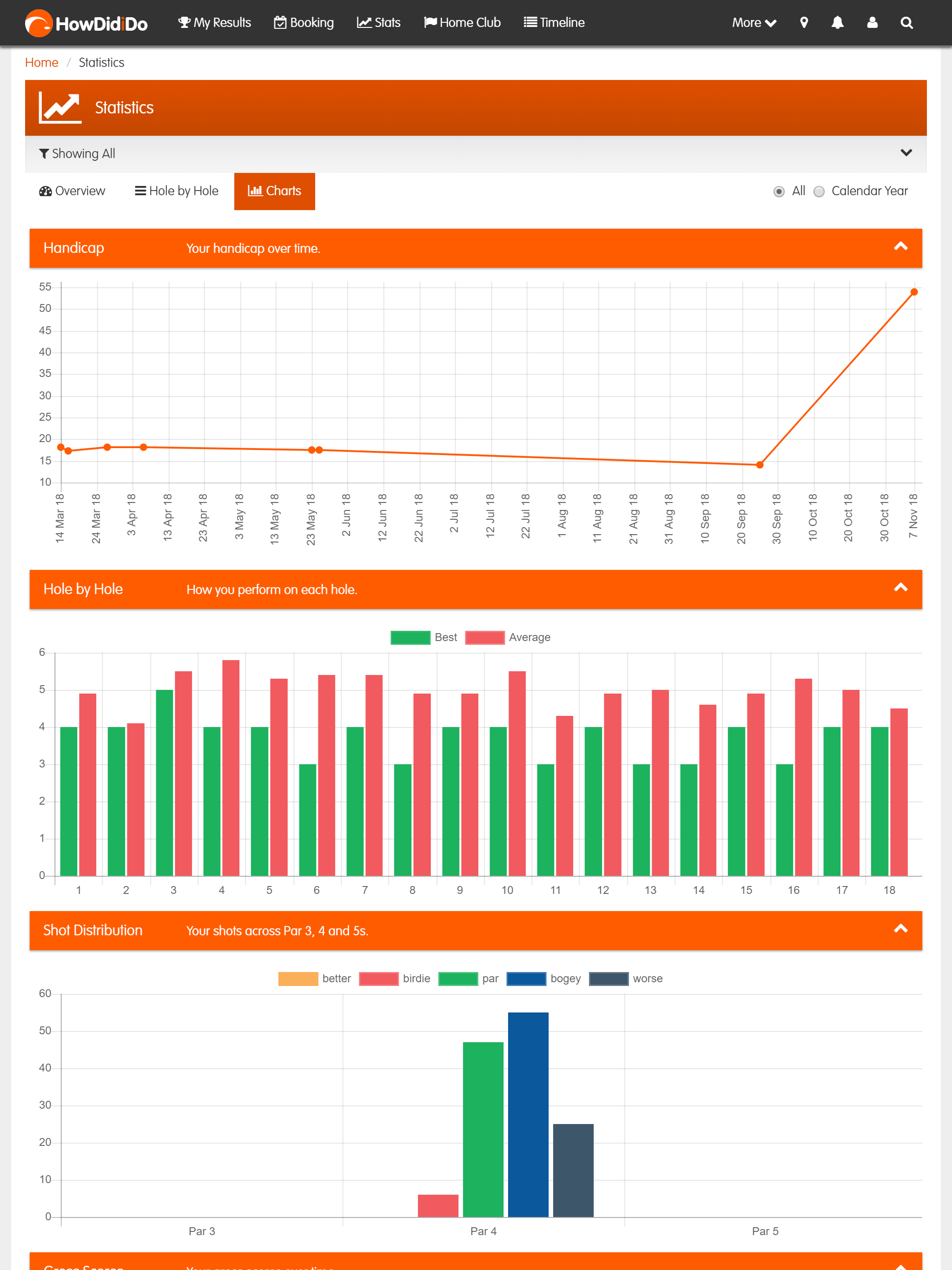
Task: Click the Timeline list icon in navbar
Action: point(530,22)
